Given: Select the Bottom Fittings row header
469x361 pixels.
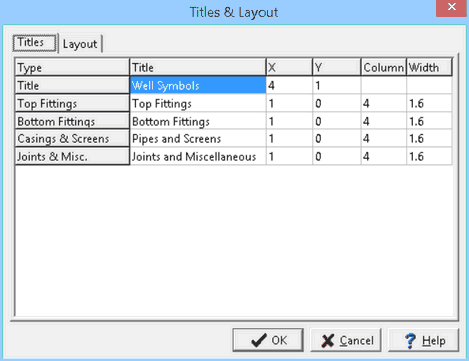Looking at the screenshot, I should point(72,121).
